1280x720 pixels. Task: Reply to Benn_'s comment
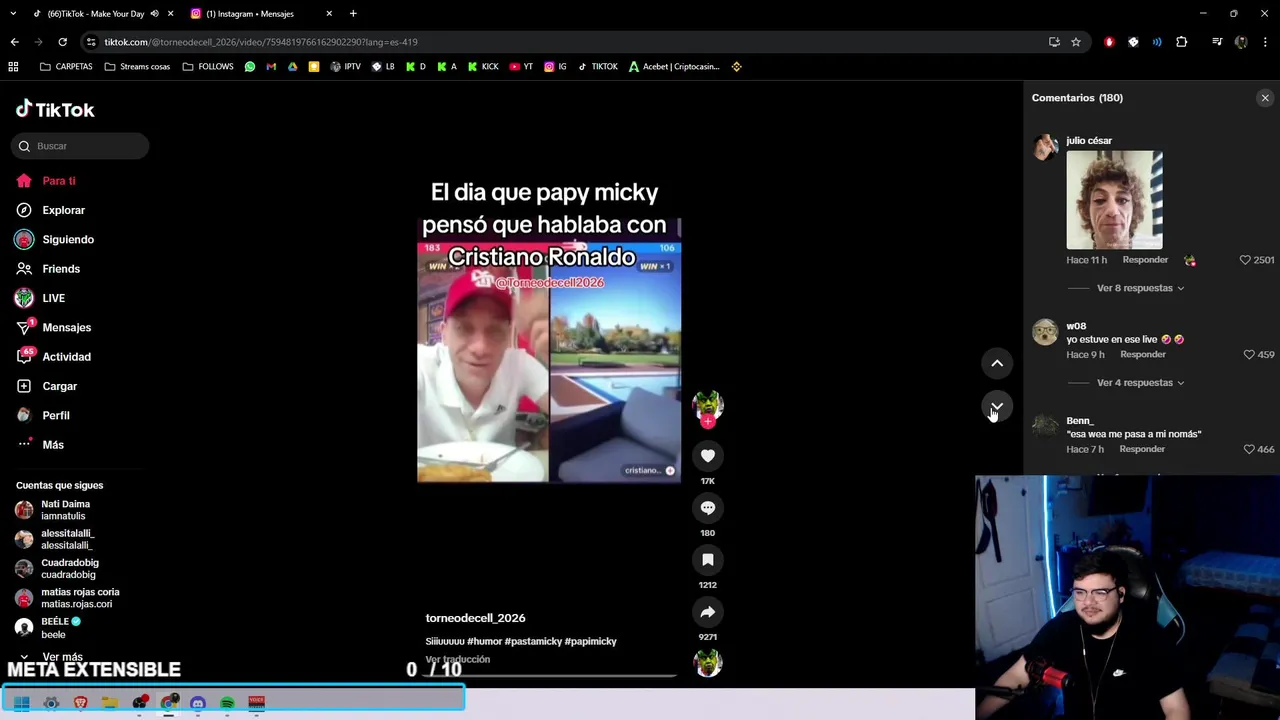click(x=1142, y=449)
